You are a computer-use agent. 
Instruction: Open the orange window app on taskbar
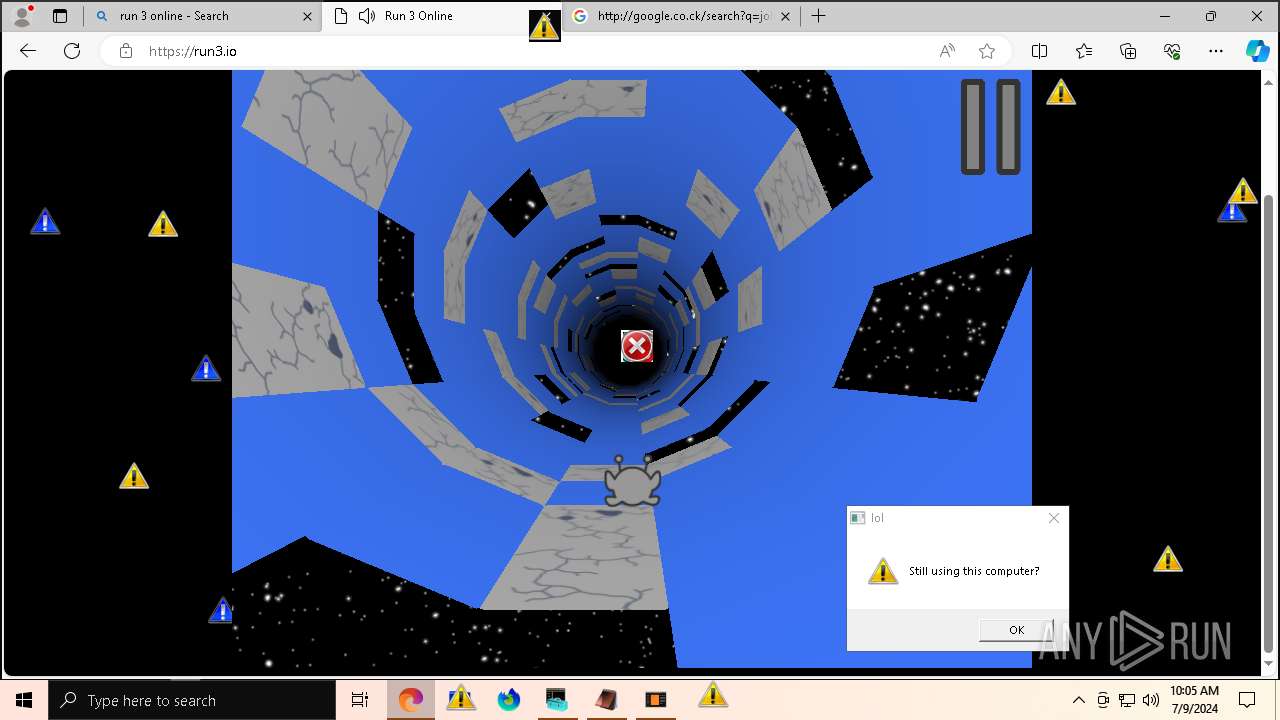pyautogui.click(x=655, y=700)
